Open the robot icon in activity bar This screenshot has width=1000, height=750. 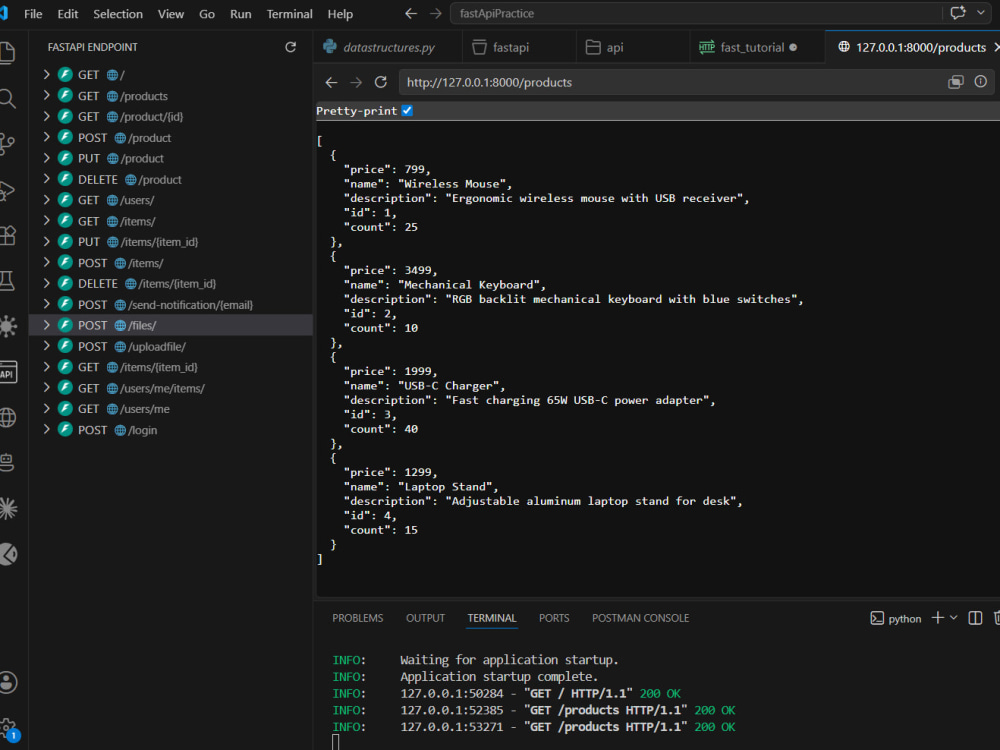8,462
